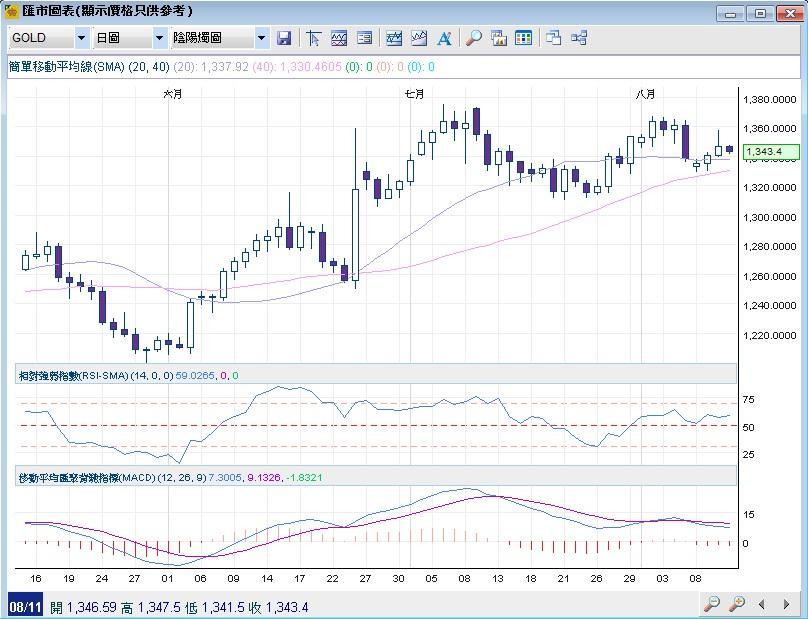This screenshot has height=619, width=808.
Task: Expand the 日圖 timeframe dropdown
Action: [x=159, y=38]
